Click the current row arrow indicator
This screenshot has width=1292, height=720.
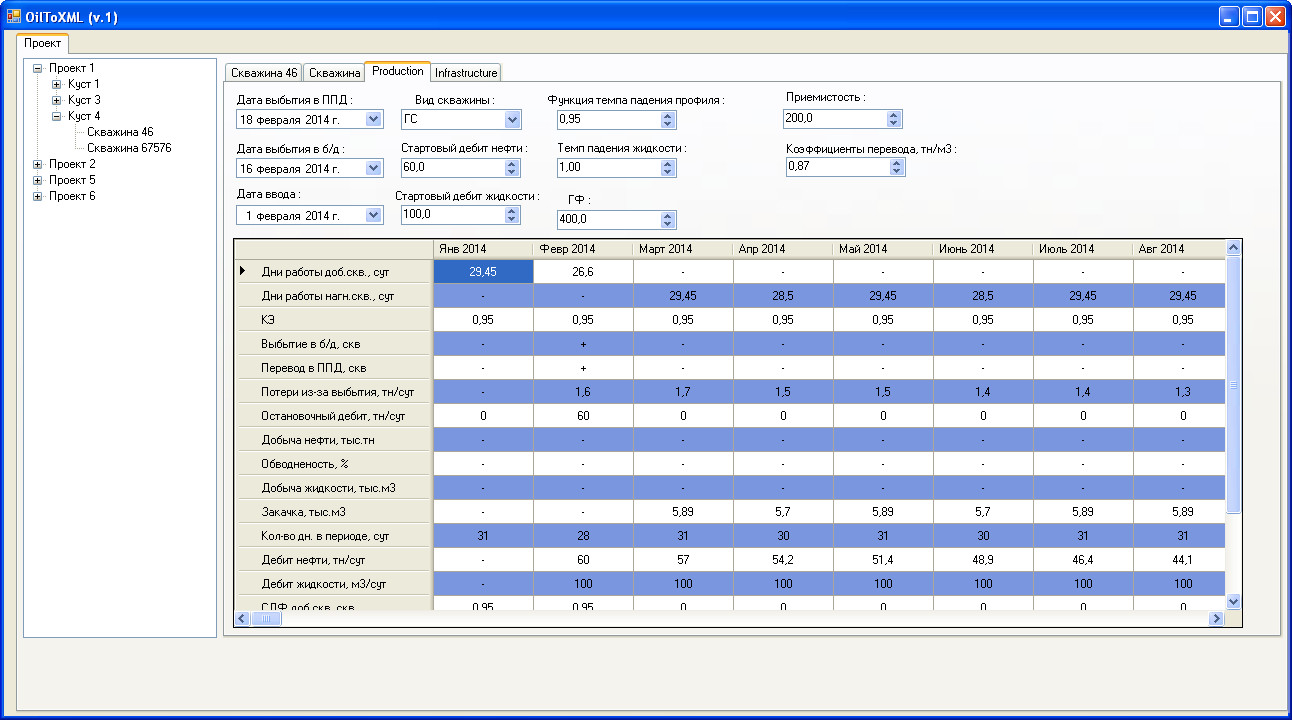pyautogui.click(x=242, y=271)
